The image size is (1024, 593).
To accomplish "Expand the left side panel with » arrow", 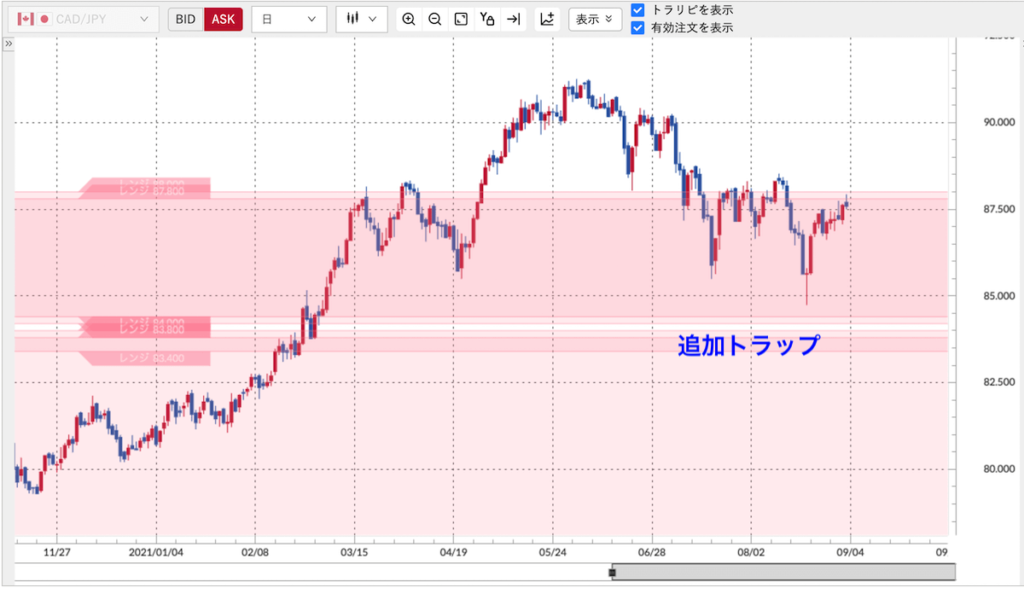I will click(8, 44).
